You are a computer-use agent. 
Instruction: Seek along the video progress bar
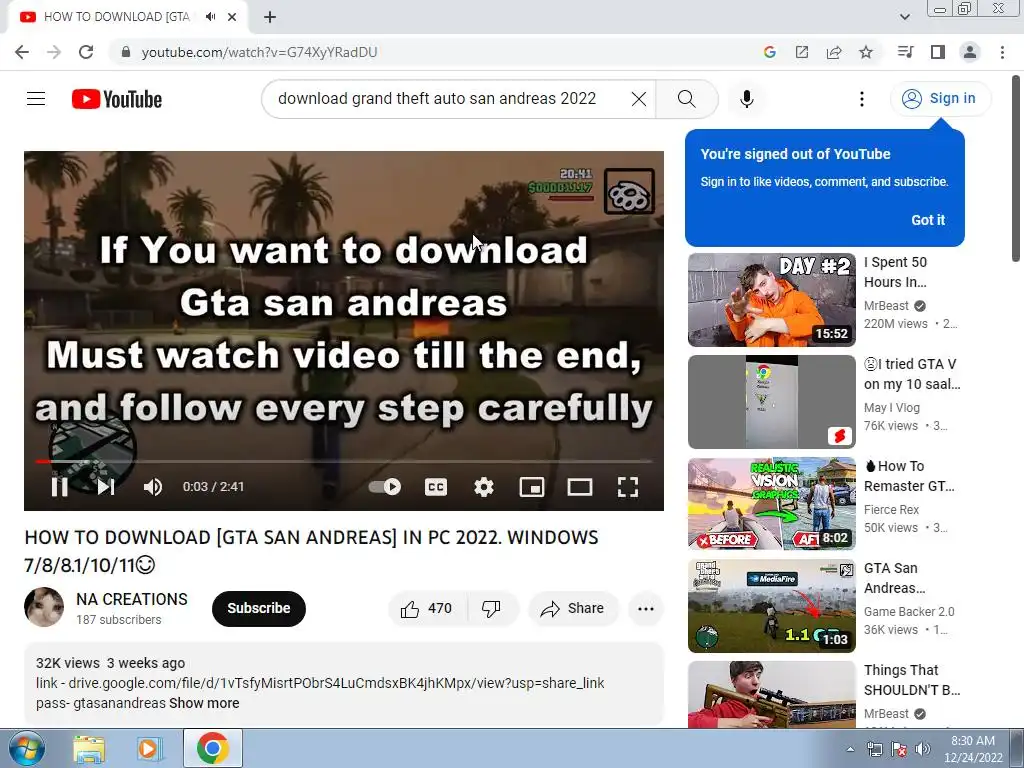(344, 461)
